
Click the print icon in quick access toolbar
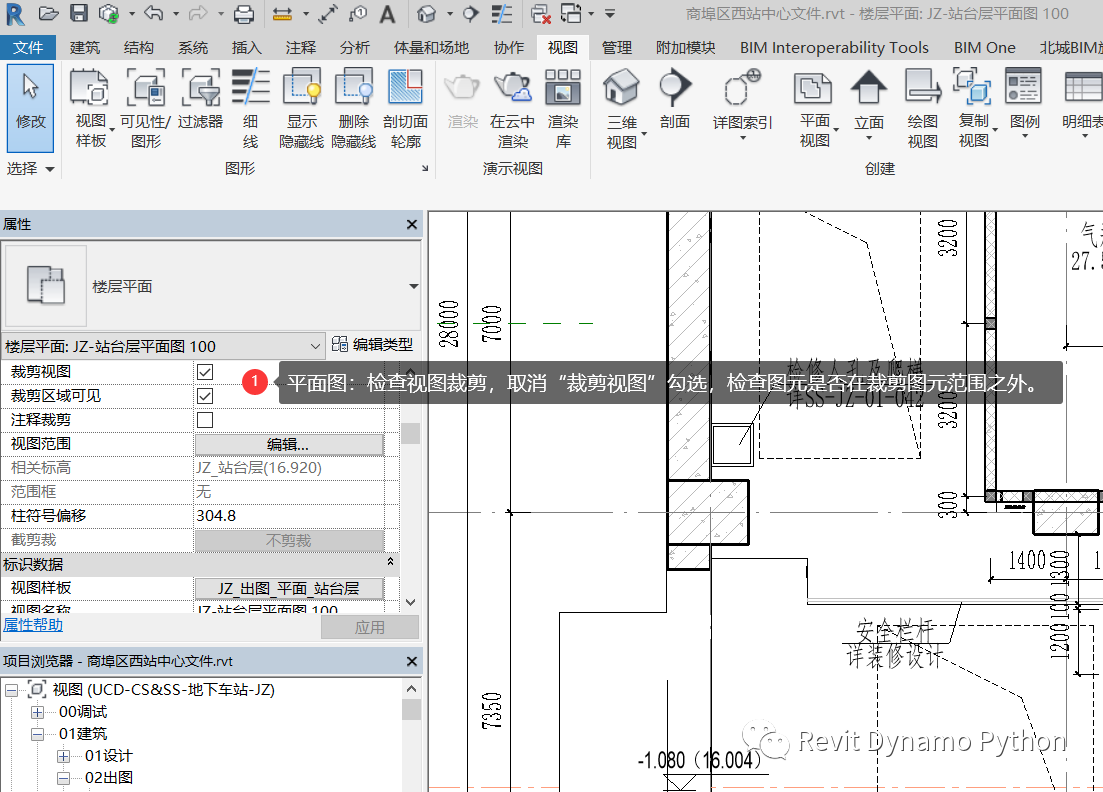tap(243, 13)
